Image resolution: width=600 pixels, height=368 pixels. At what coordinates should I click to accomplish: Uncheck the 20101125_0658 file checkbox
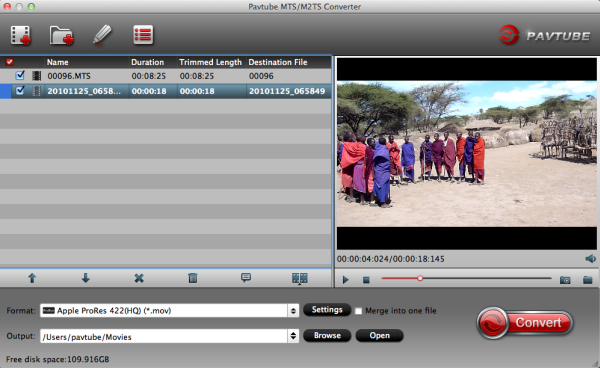(20, 91)
